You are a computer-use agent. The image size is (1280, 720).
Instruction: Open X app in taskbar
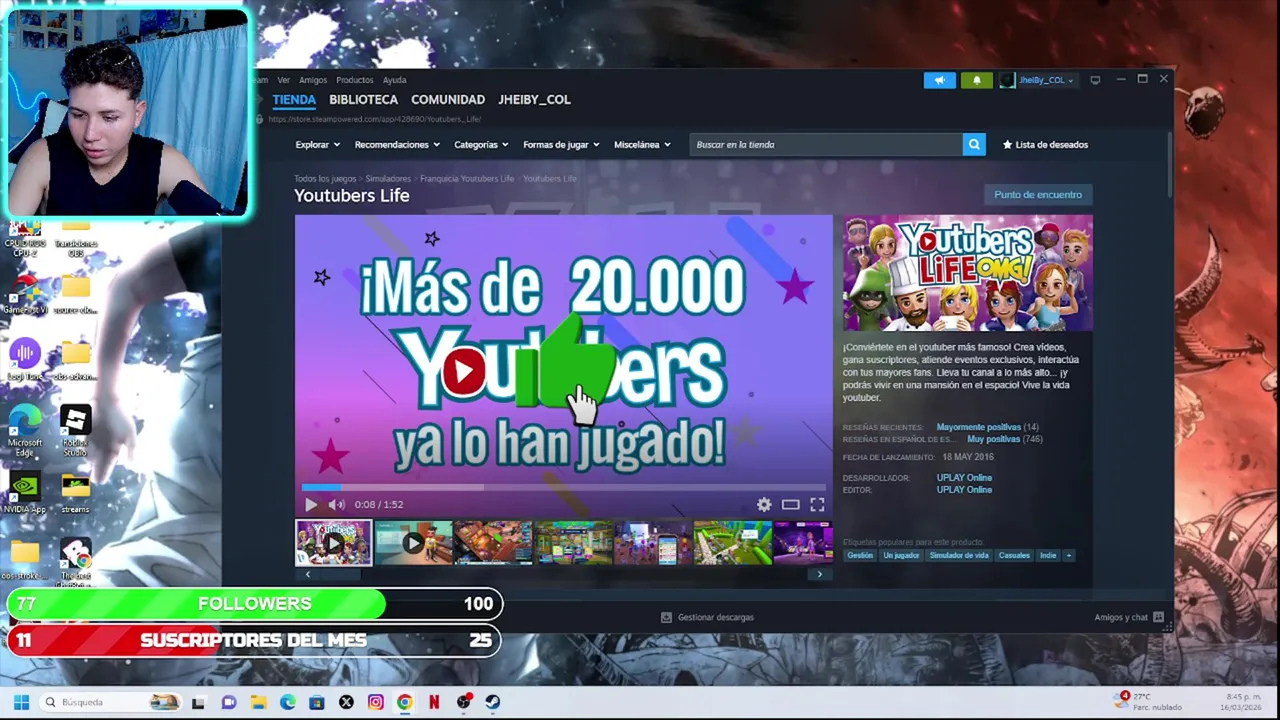346,702
